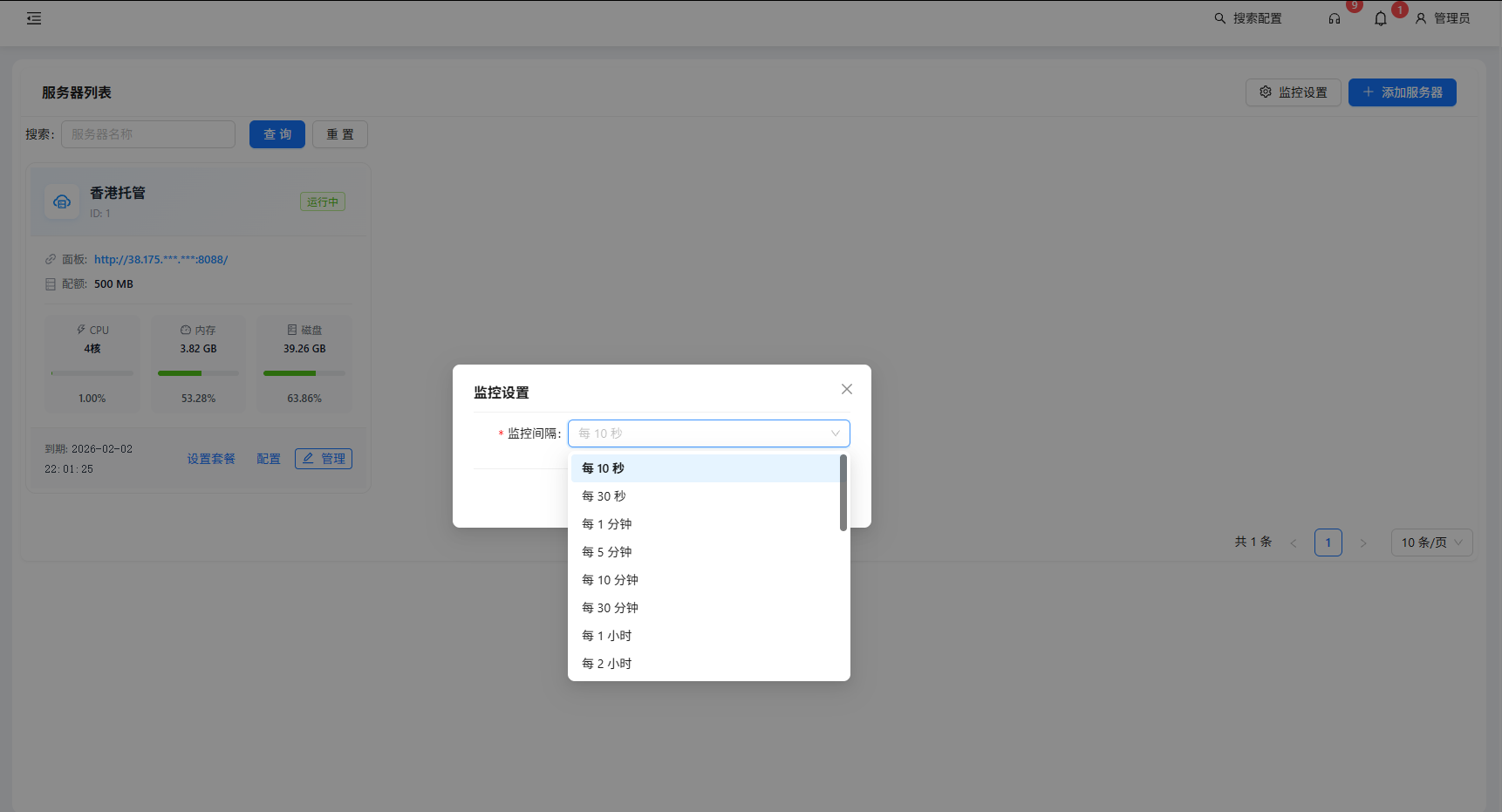Screen dimensions: 1502x812
Task: Click the gear icon on the 监控设置 button
Action: (x=1266, y=92)
